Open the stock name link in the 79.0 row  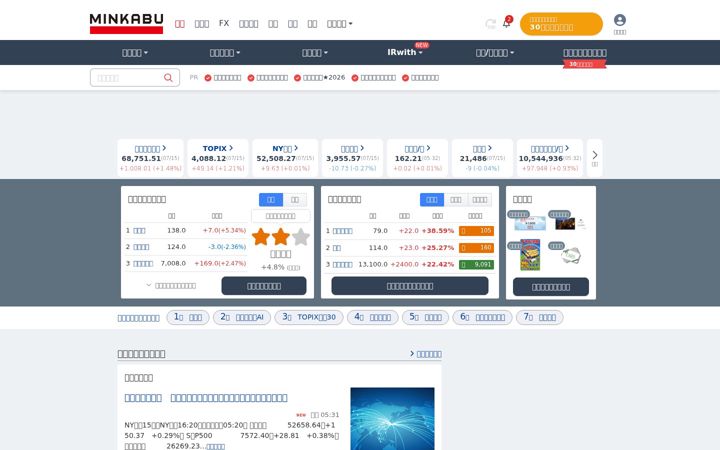click(x=343, y=231)
